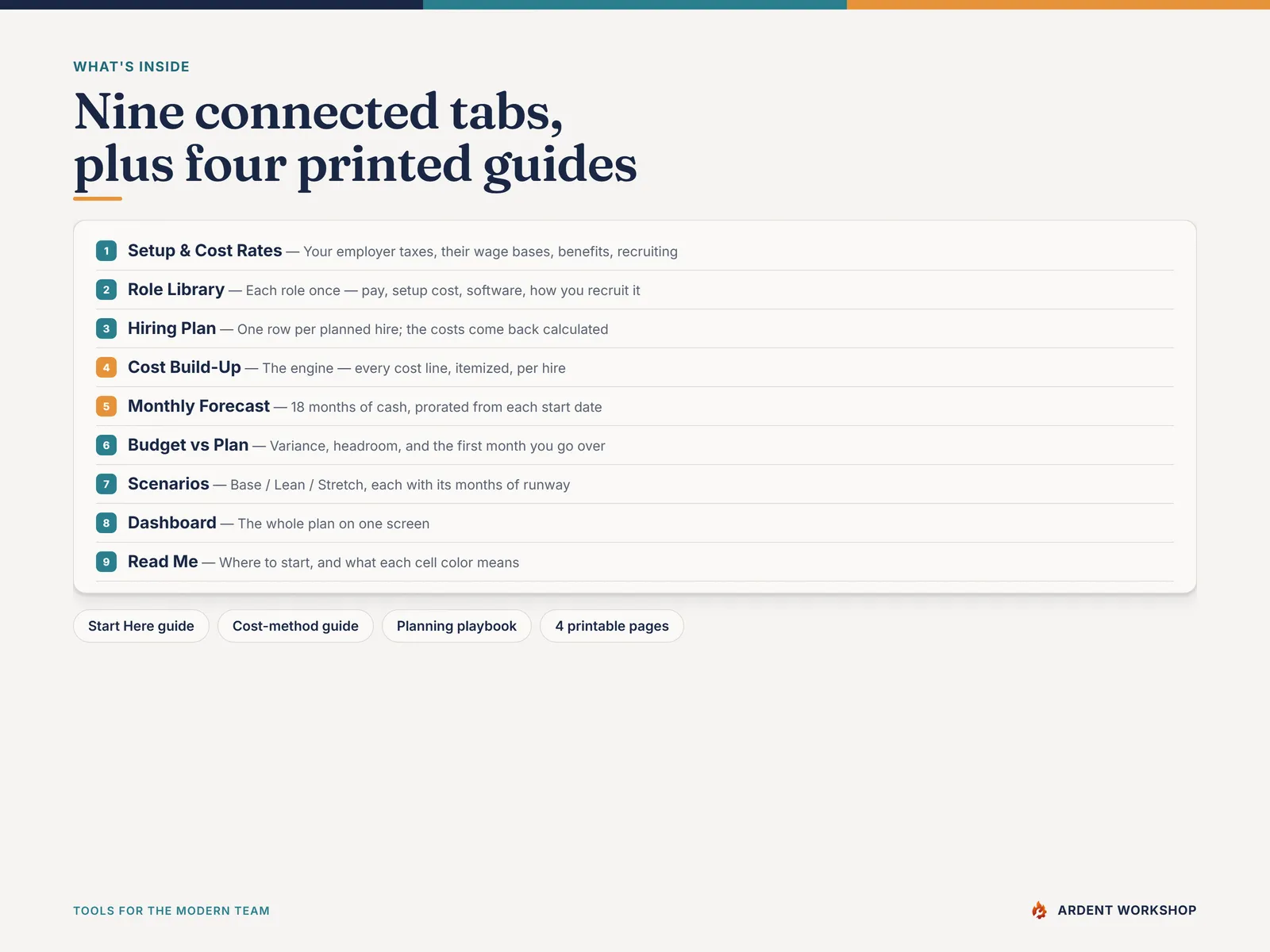Click the orange number 5 badge beside Monthly Forecast

click(106, 406)
